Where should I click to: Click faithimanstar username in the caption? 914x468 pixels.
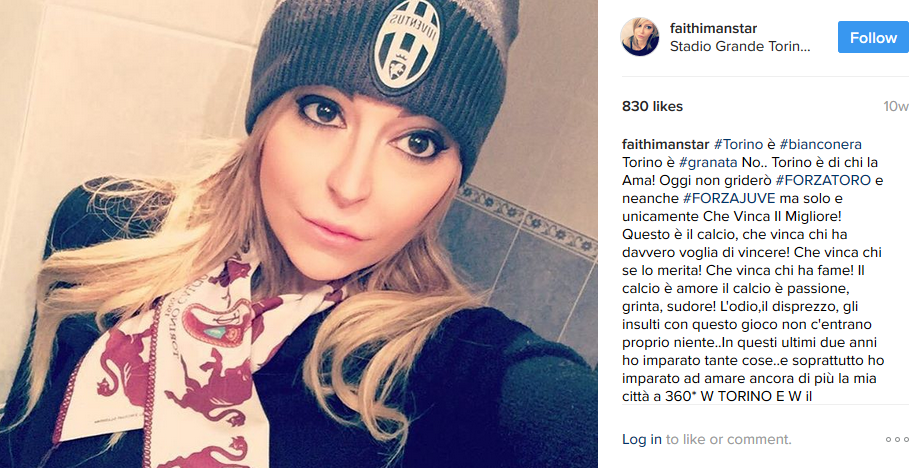(666, 144)
